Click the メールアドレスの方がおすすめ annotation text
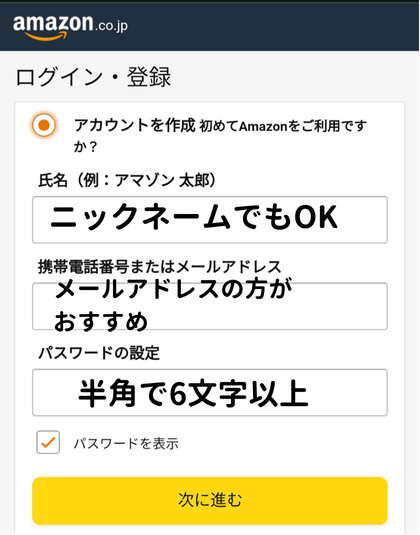The image size is (420, 535). click(173, 305)
